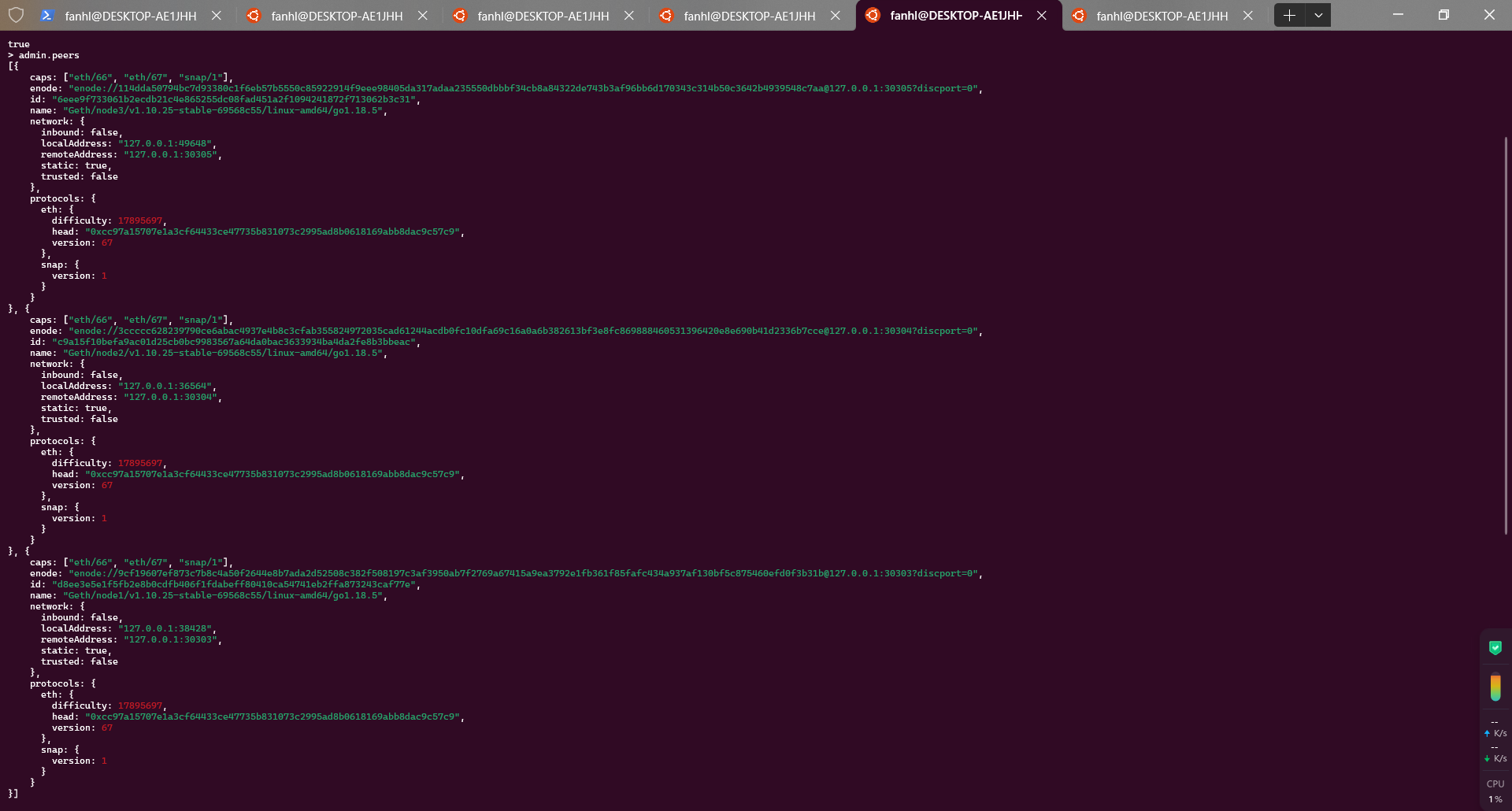Click the colored battery gauge in side widget
Viewport: 1512px width, 811px height.
coord(1495,687)
